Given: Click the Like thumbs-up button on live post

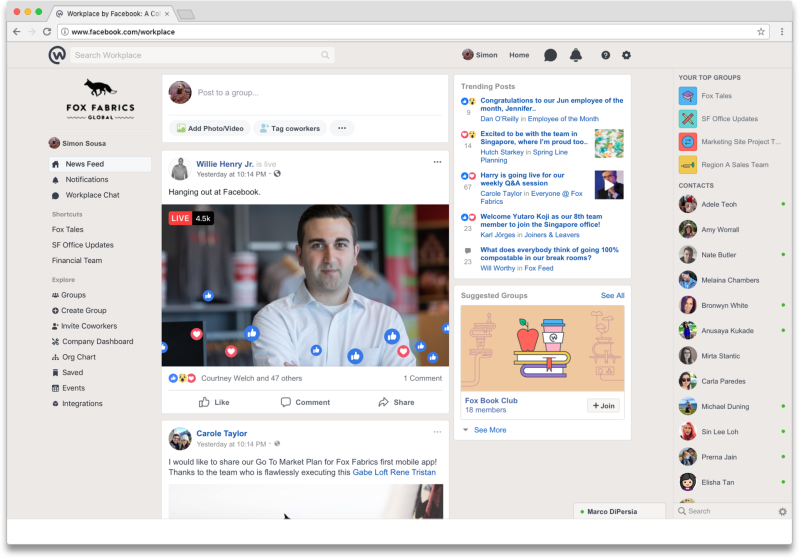Looking at the screenshot, I should (214, 402).
